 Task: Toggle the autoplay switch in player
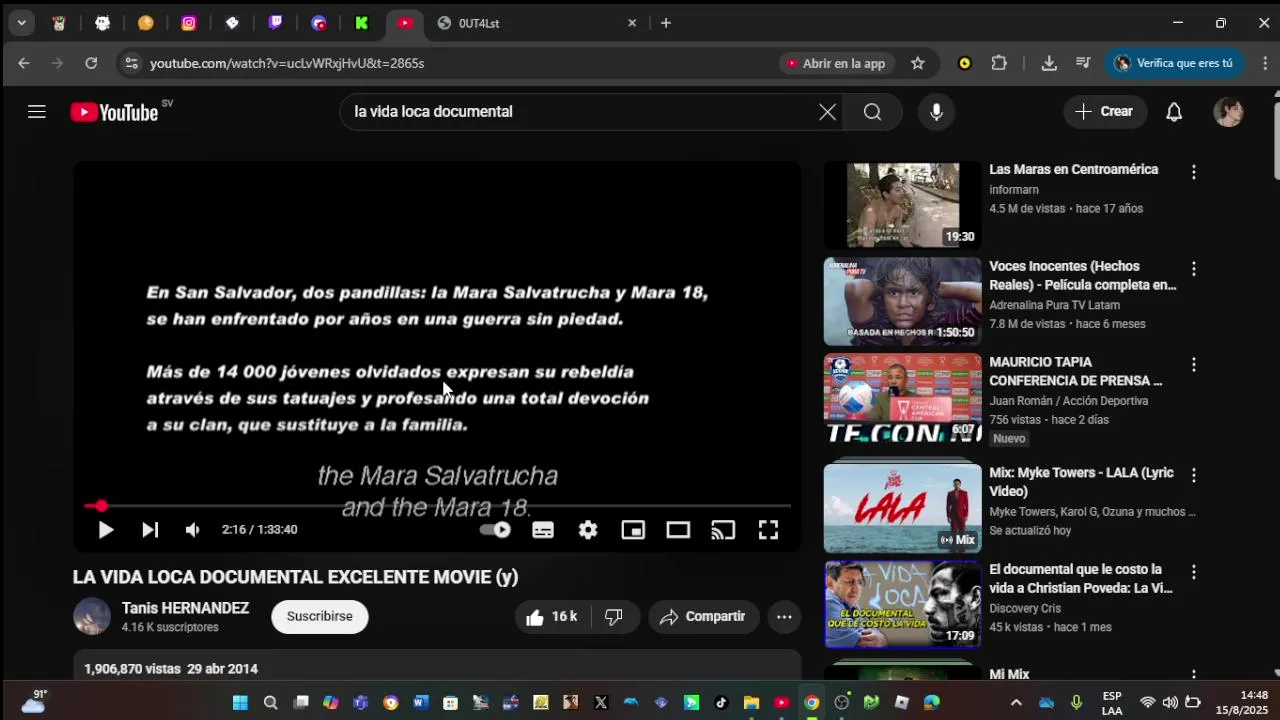[495, 530]
